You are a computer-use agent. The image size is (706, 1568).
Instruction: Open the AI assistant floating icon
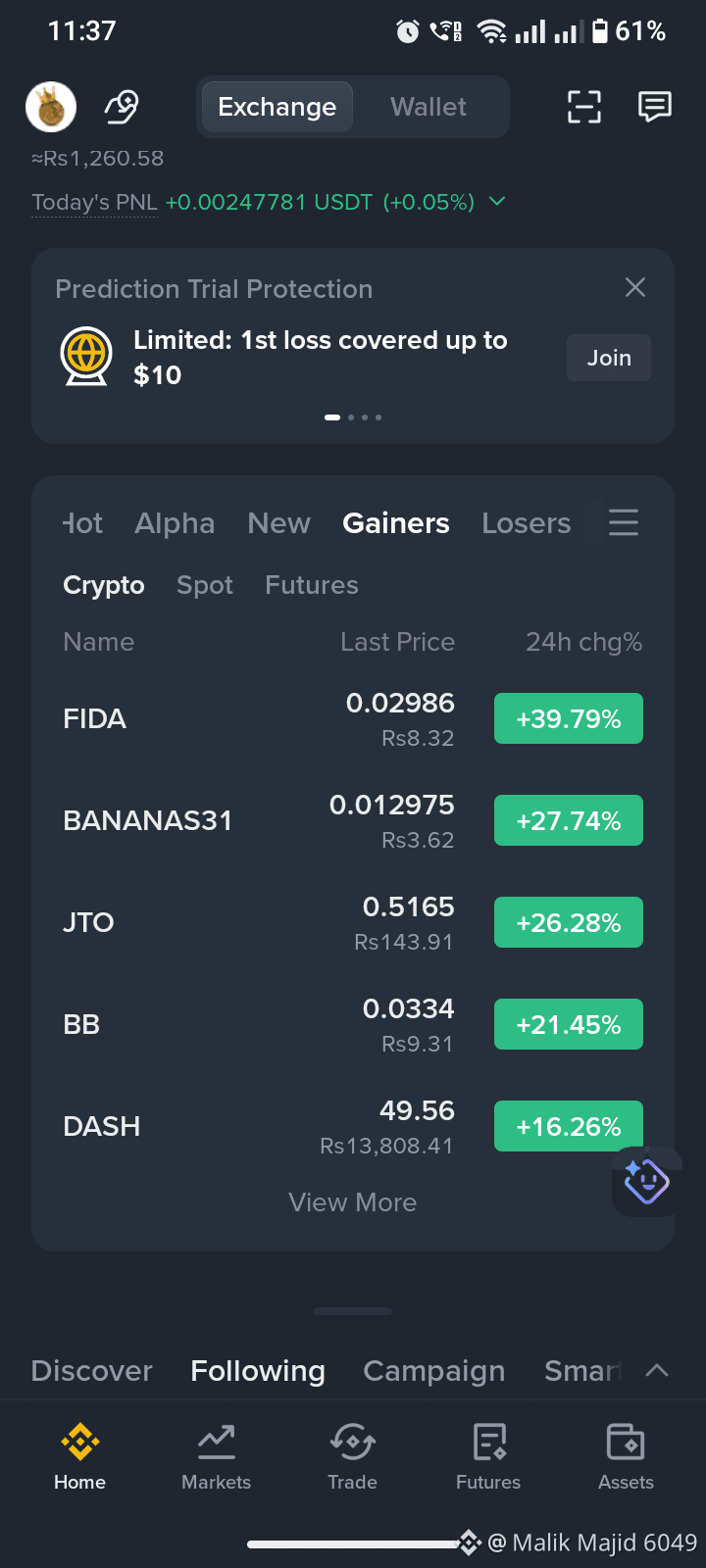pyautogui.click(x=646, y=1181)
